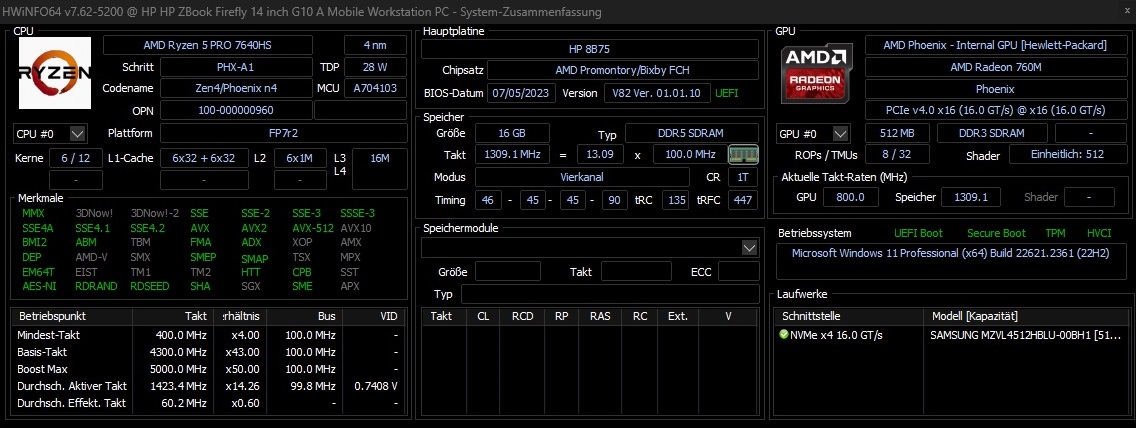This screenshot has width=1136, height=428.
Task: Click the UEFI Boot indicator
Action: (x=919, y=233)
